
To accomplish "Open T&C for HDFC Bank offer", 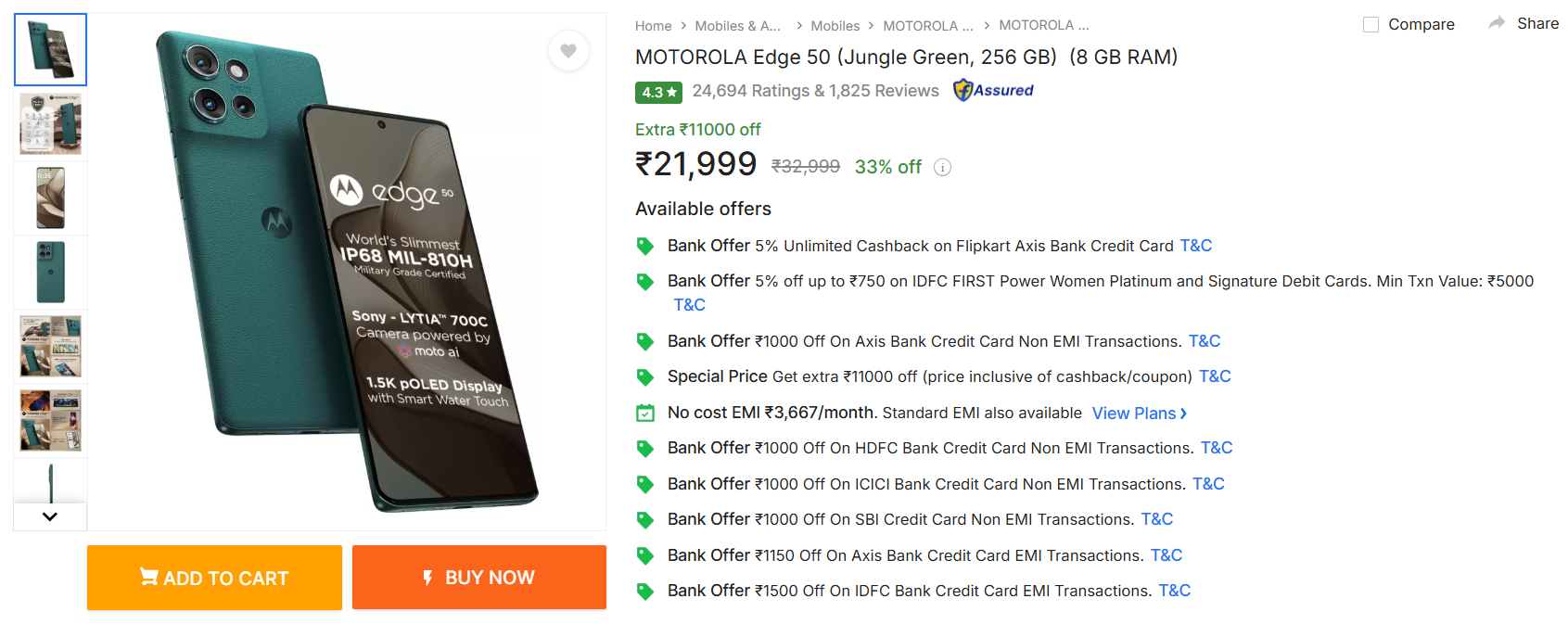I will point(1216,448).
